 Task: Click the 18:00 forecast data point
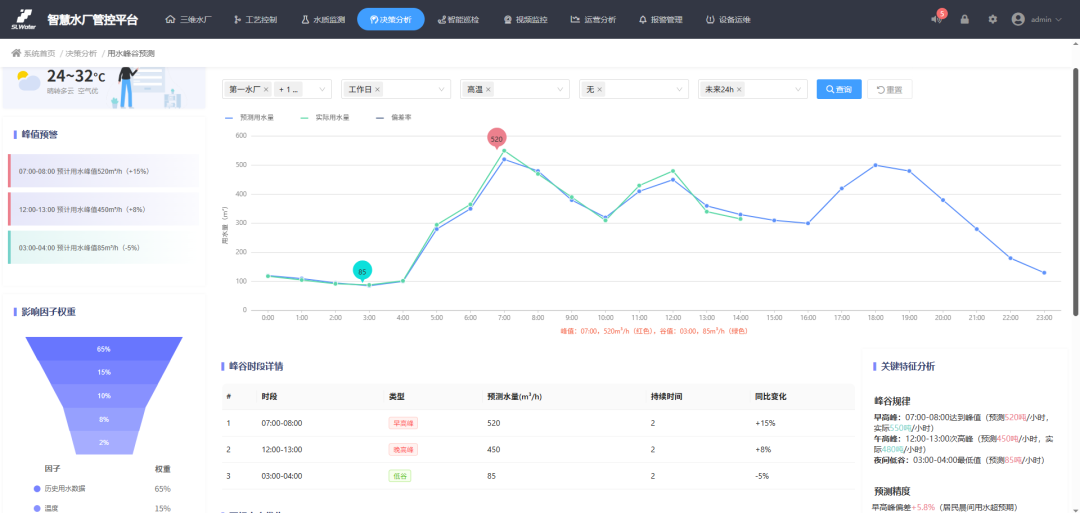[x=875, y=165]
